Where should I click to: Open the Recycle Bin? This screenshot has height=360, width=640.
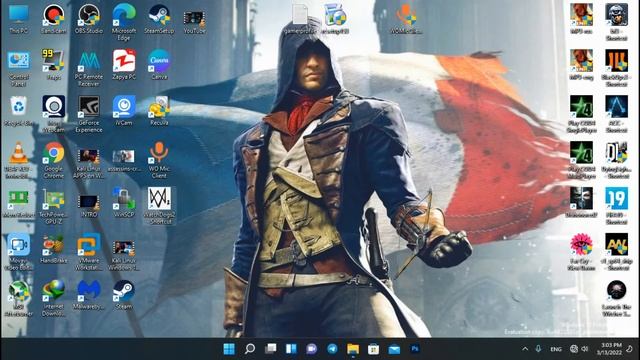tap(18, 111)
